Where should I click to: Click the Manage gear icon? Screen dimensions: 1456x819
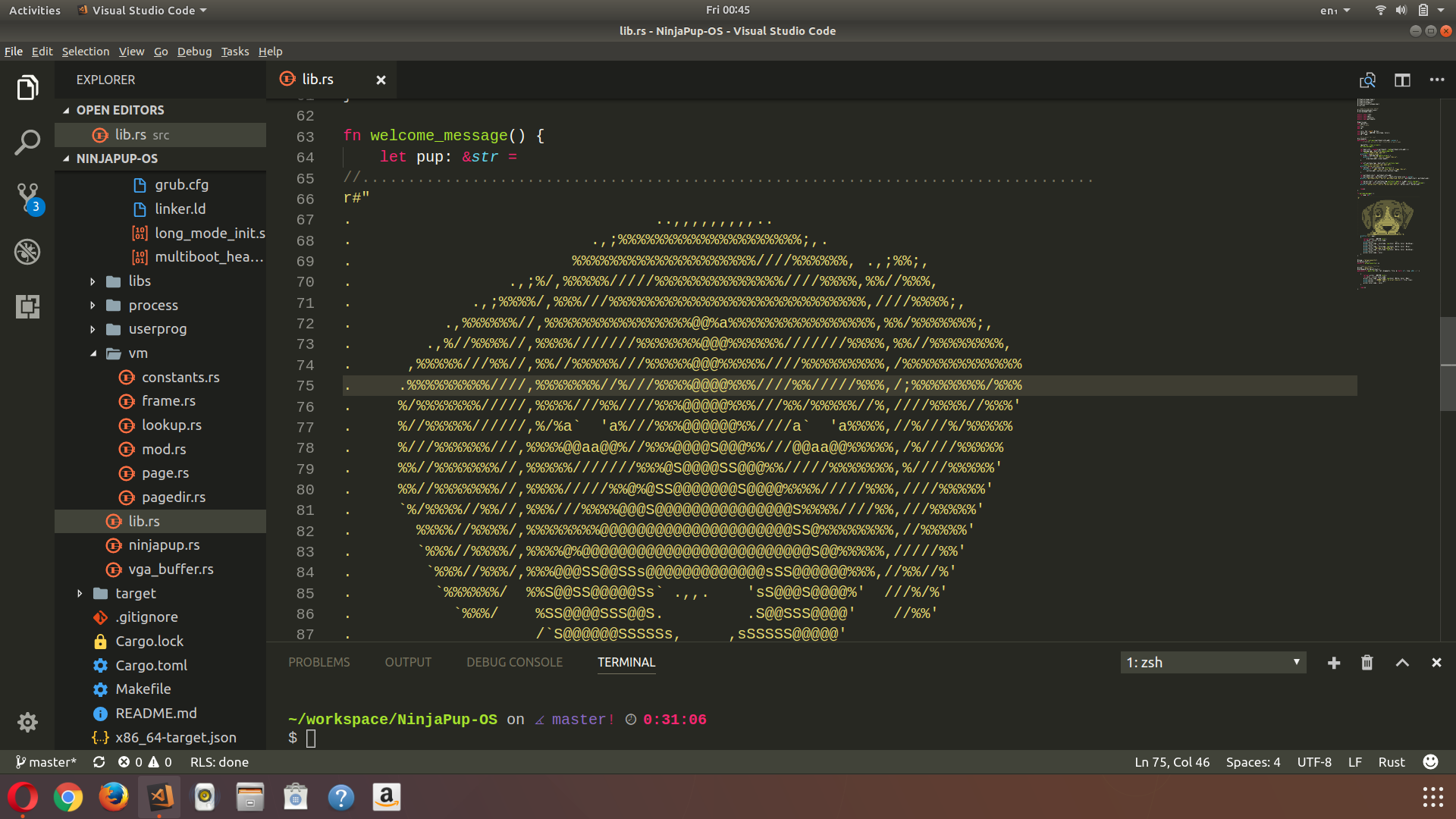click(27, 722)
